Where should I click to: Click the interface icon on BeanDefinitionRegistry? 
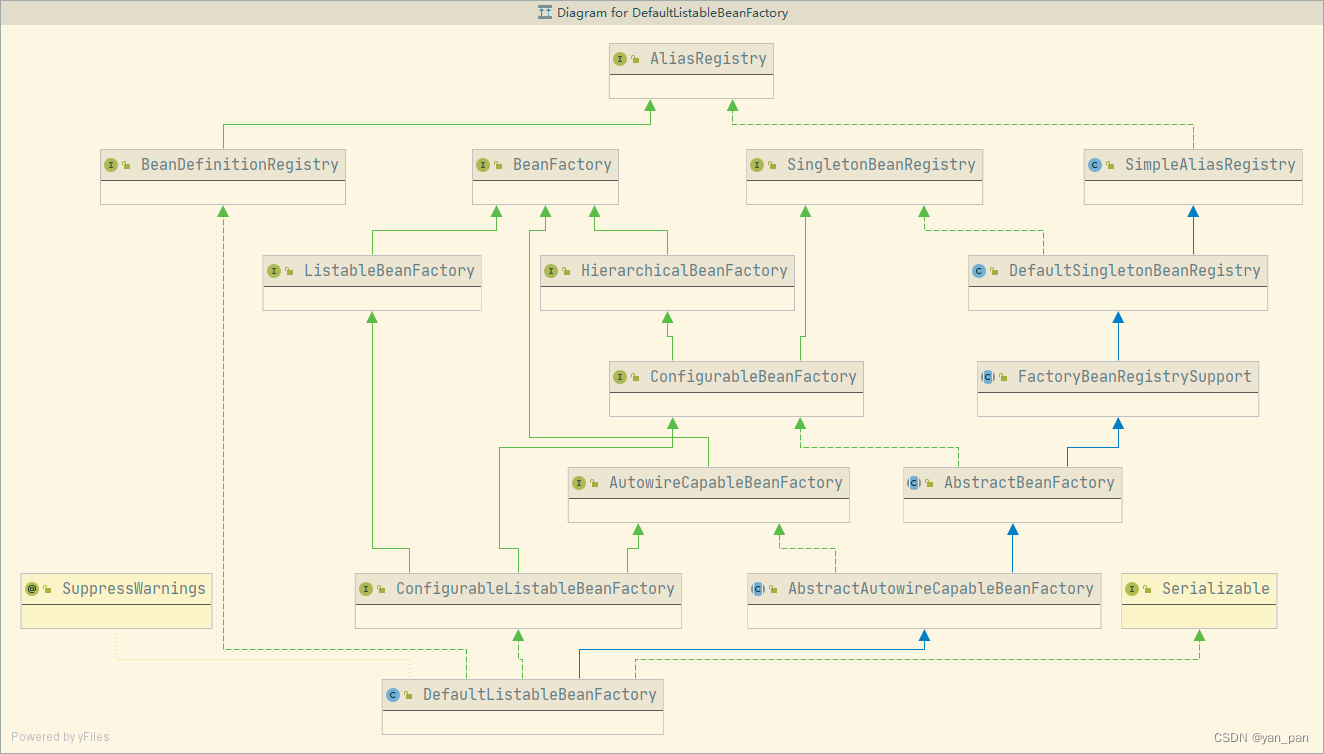coord(111,165)
